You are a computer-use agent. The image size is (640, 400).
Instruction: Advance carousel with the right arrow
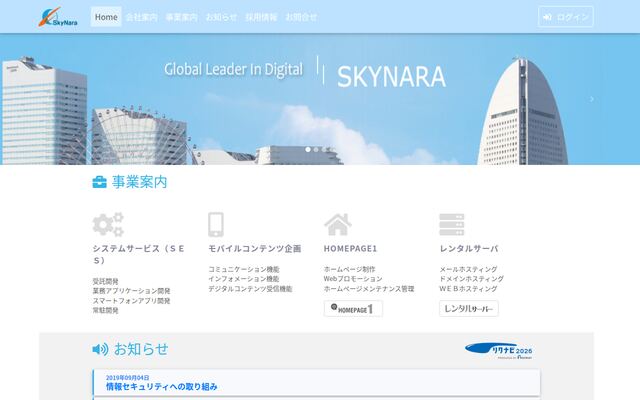coord(592,99)
